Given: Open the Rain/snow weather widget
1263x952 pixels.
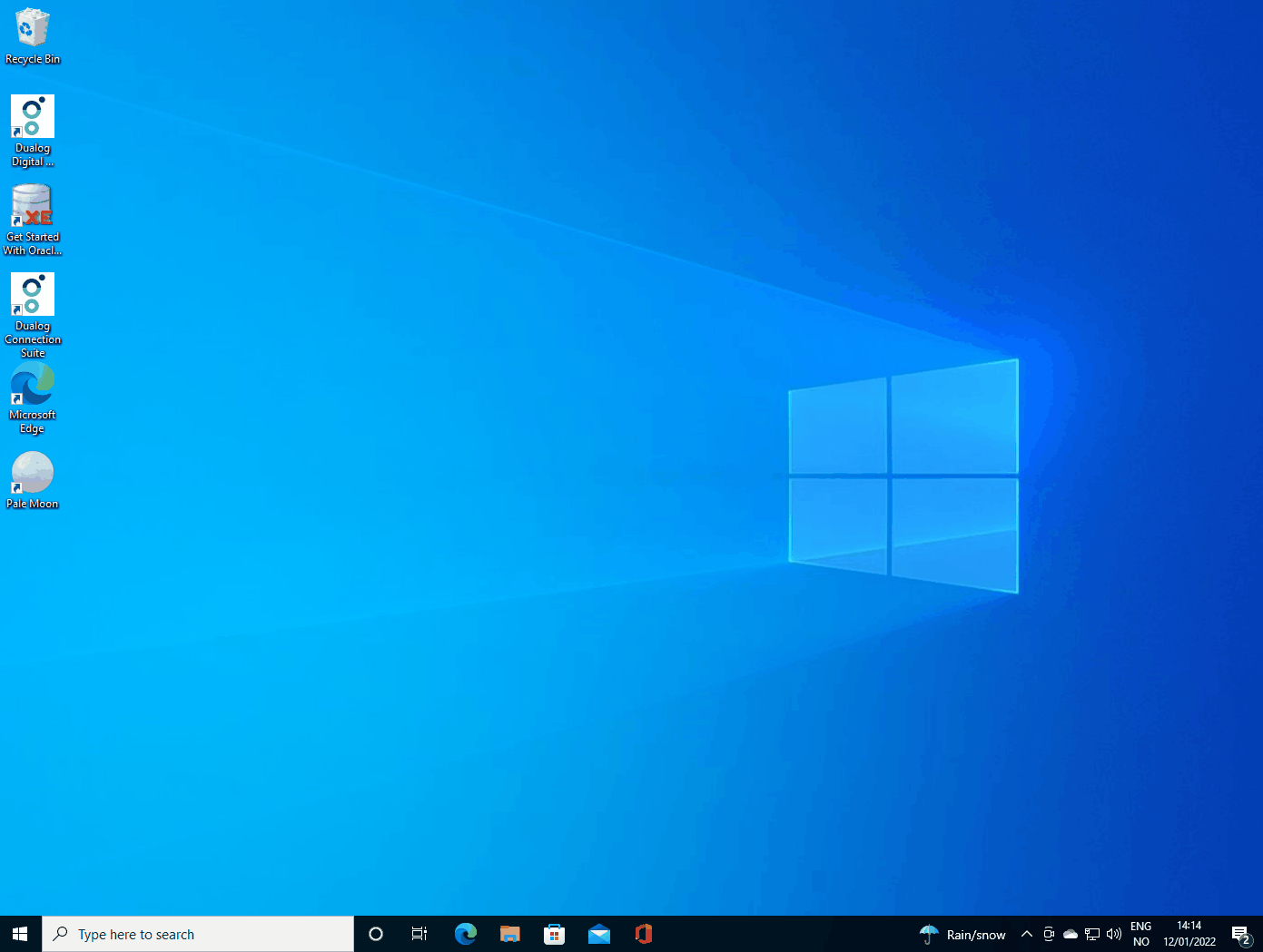Looking at the screenshot, I should tap(962, 934).
